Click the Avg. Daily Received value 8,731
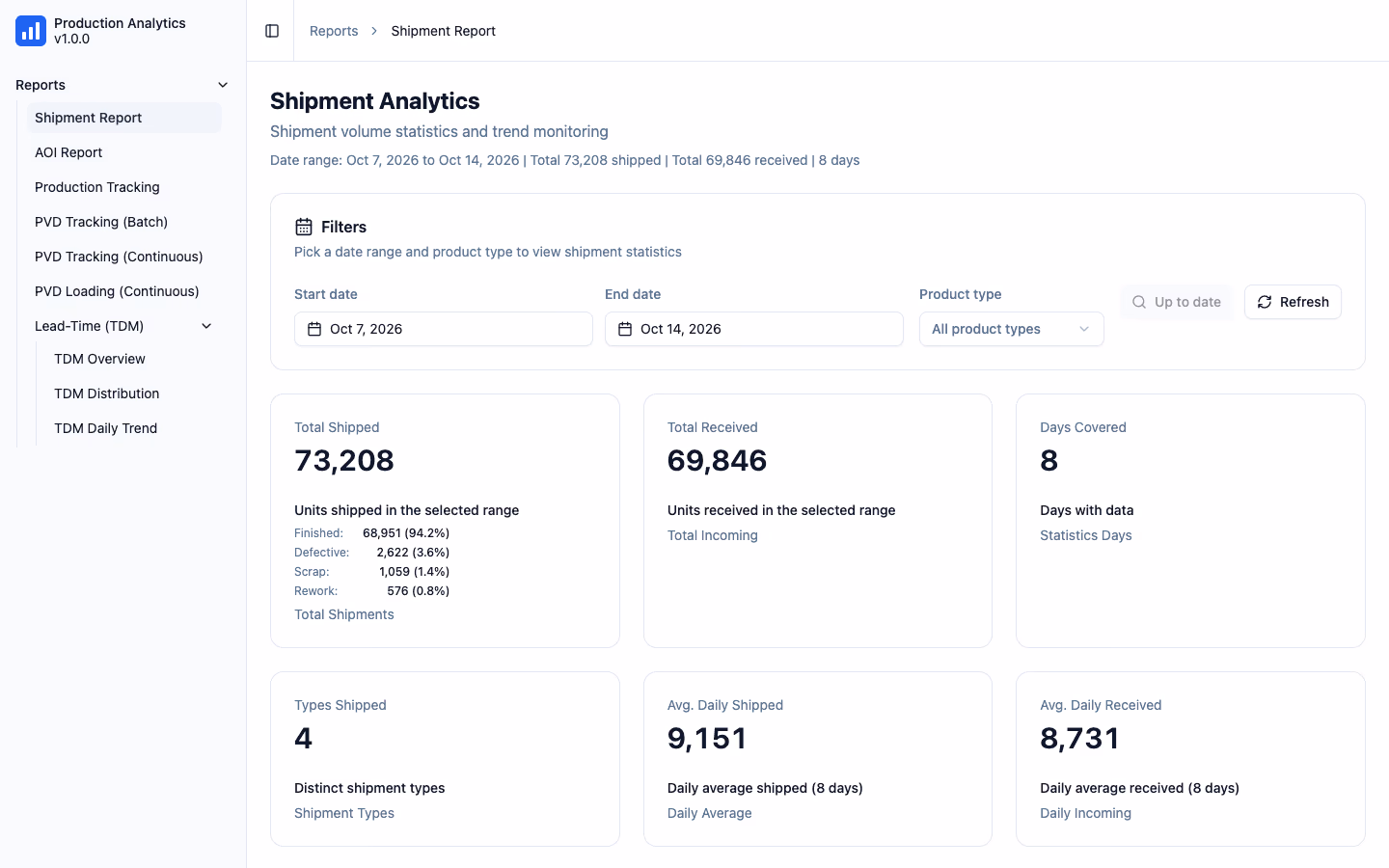This screenshot has height=868, width=1389. point(1079,739)
